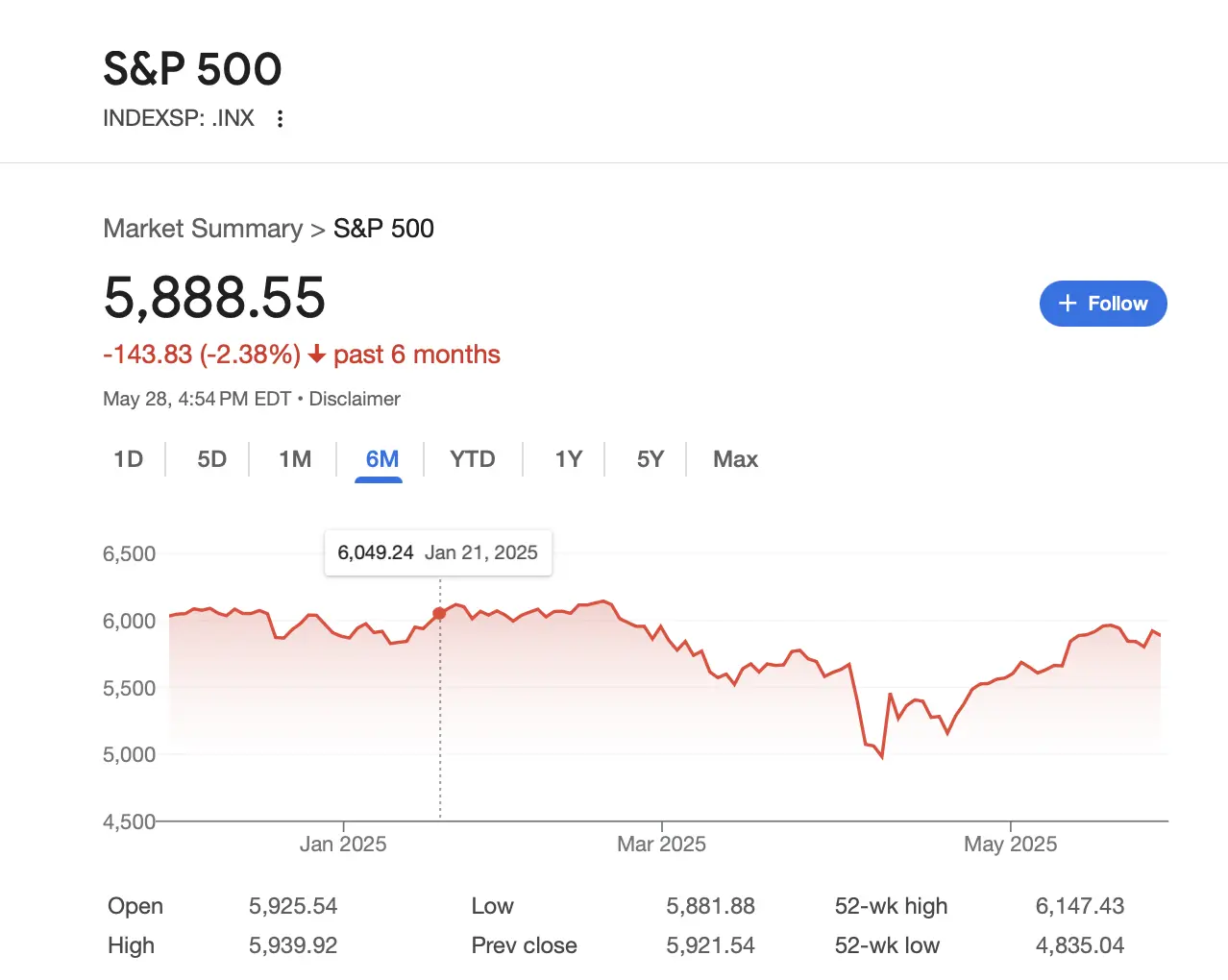Open the three-dot menu beside INDEXSP: .INX
This screenshot has height=980, width=1228.
tap(280, 119)
